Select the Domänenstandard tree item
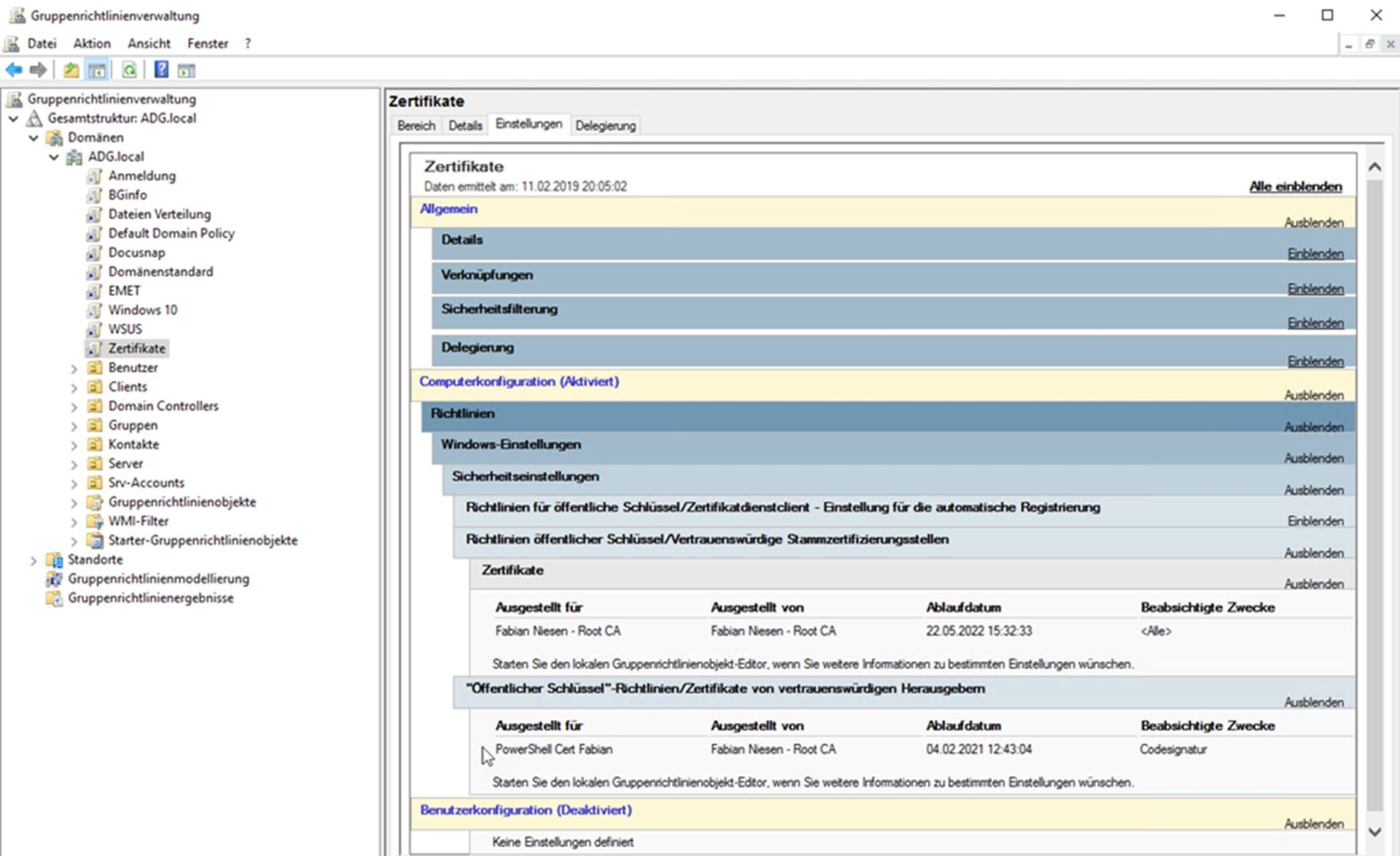1400x856 pixels. pos(160,272)
